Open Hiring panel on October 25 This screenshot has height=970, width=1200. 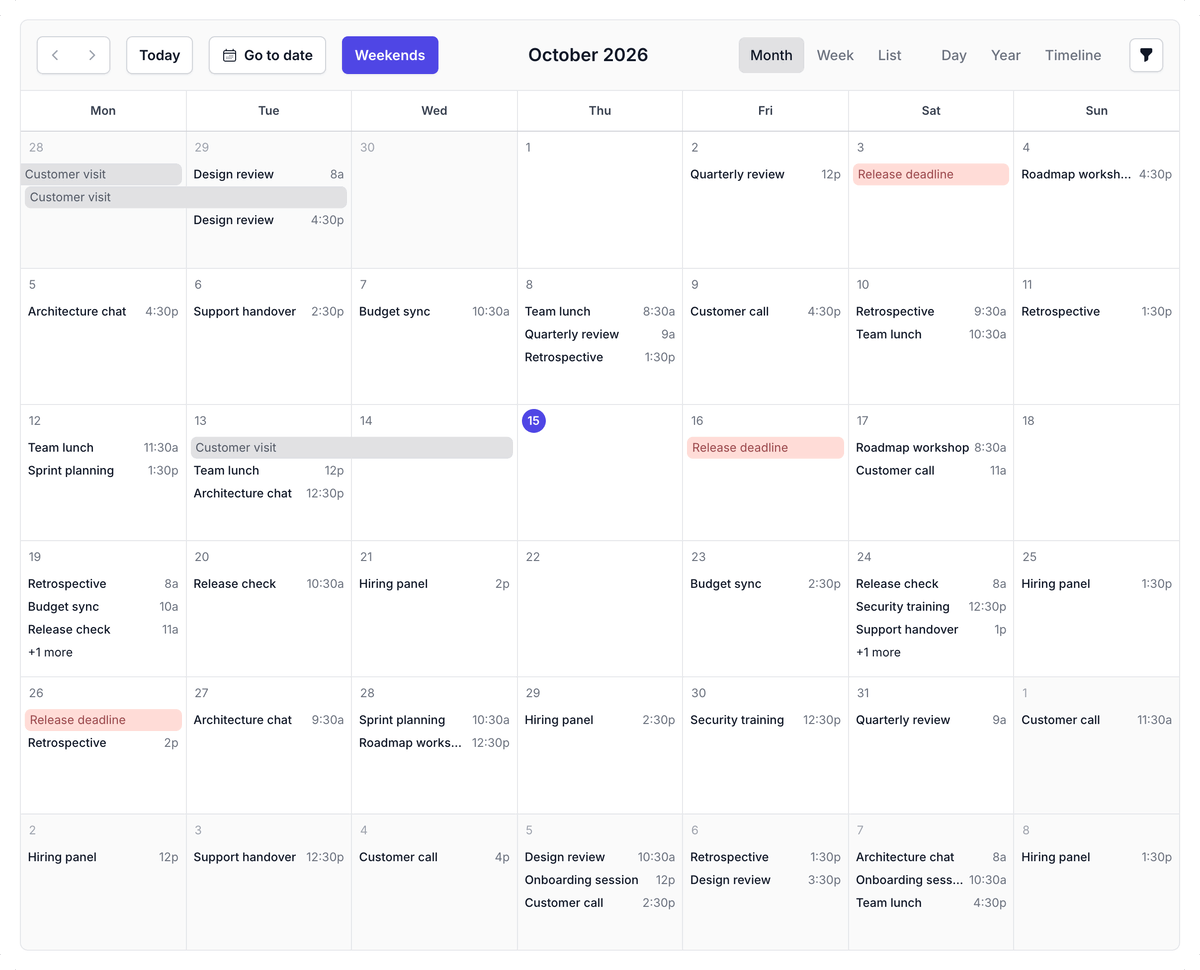point(1096,583)
